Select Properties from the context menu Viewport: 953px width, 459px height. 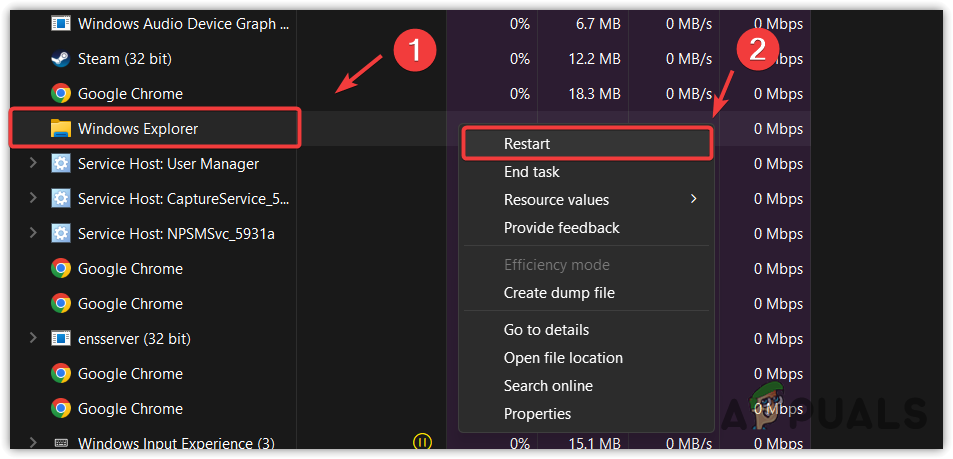(x=537, y=414)
